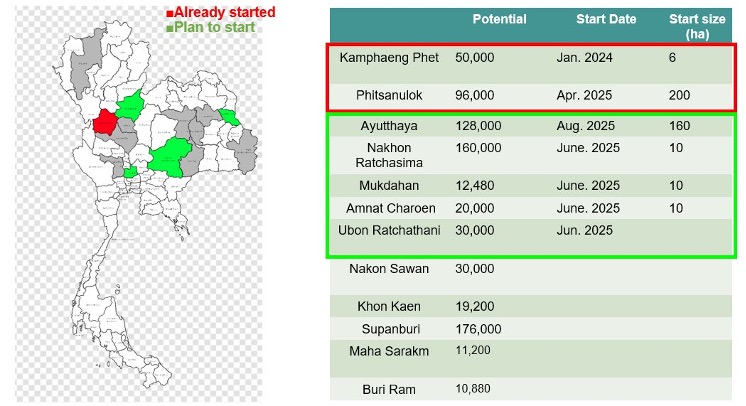Click the Maha Sarakm row name

pos(389,351)
